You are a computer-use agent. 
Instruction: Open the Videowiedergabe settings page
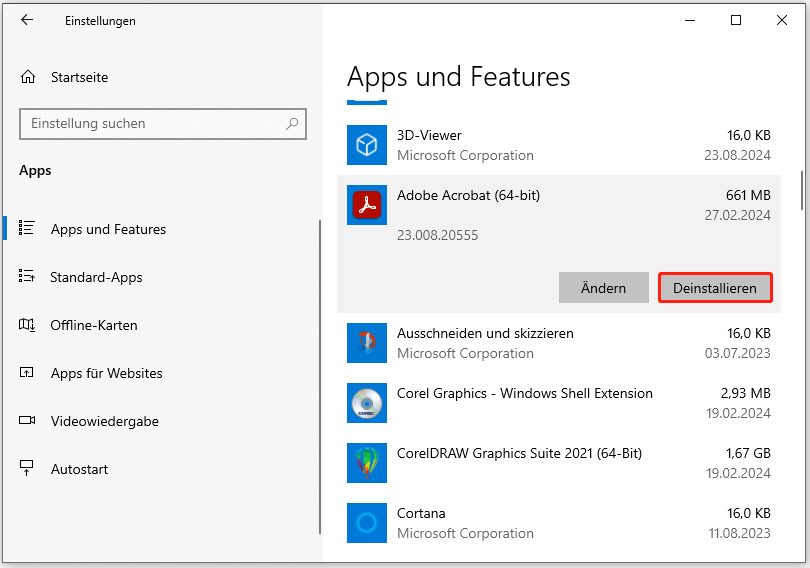tap(104, 421)
